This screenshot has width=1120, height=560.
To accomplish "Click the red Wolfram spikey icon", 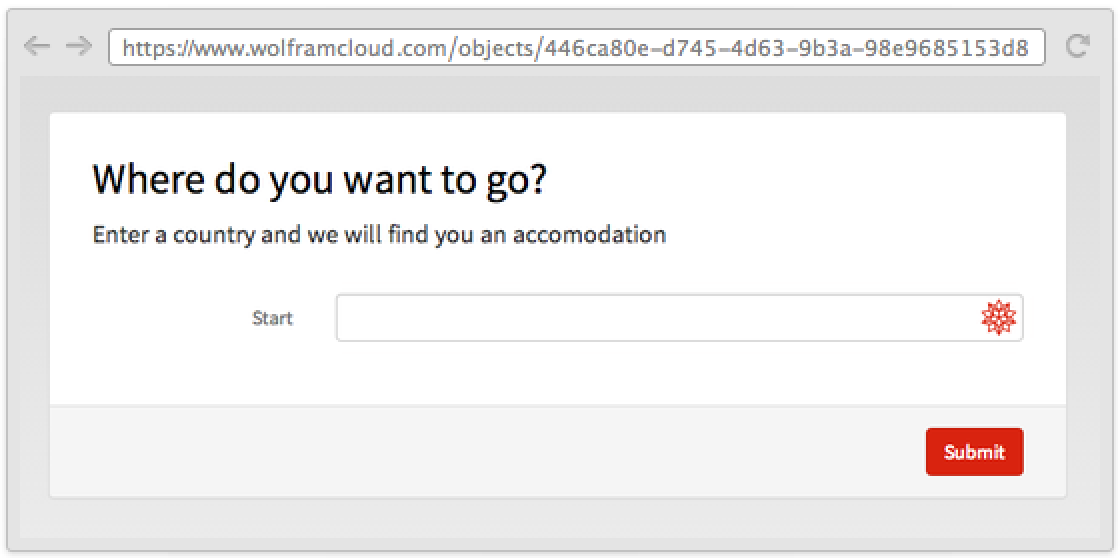I will [x=998, y=318].
